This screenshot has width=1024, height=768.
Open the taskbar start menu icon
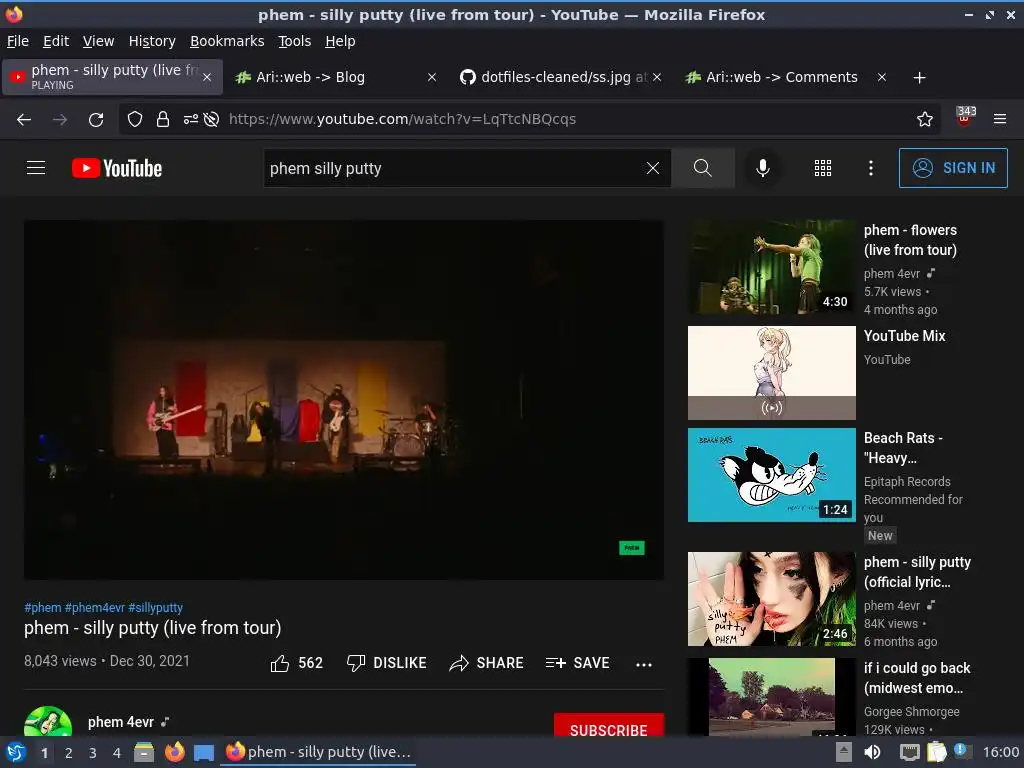click(15, 752)
